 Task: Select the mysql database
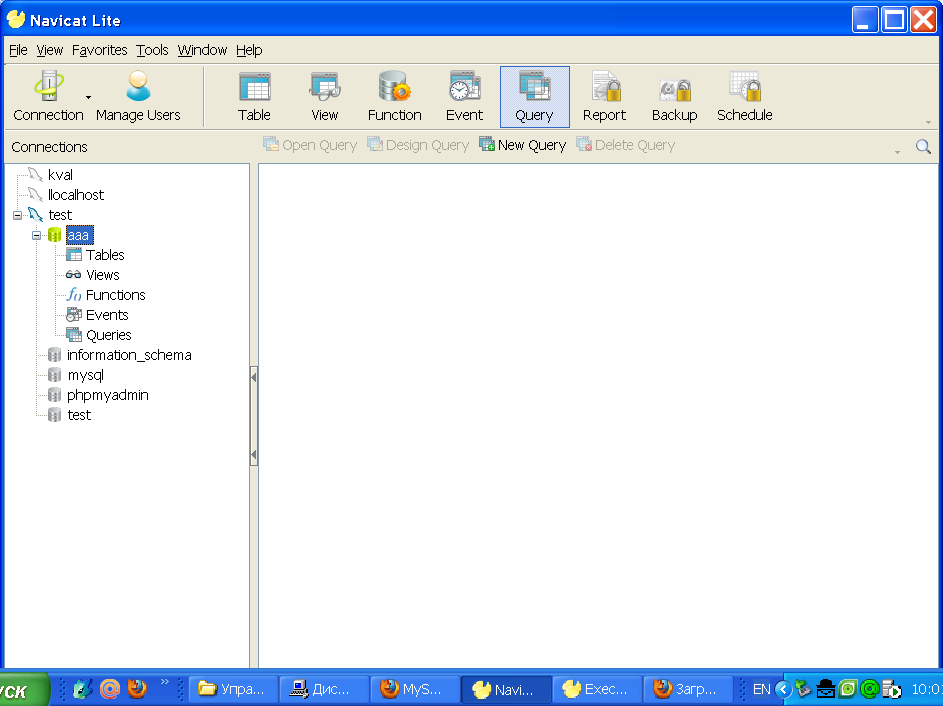(85, 375)
